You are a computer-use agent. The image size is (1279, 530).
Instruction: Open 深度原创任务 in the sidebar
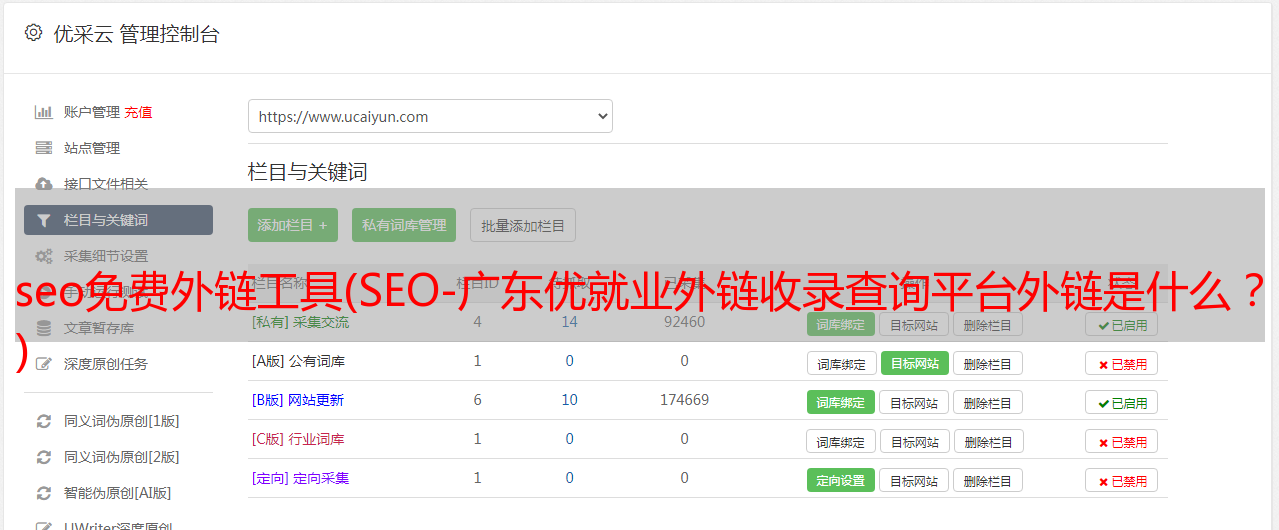pyautogui.click(x=106, y=364)
